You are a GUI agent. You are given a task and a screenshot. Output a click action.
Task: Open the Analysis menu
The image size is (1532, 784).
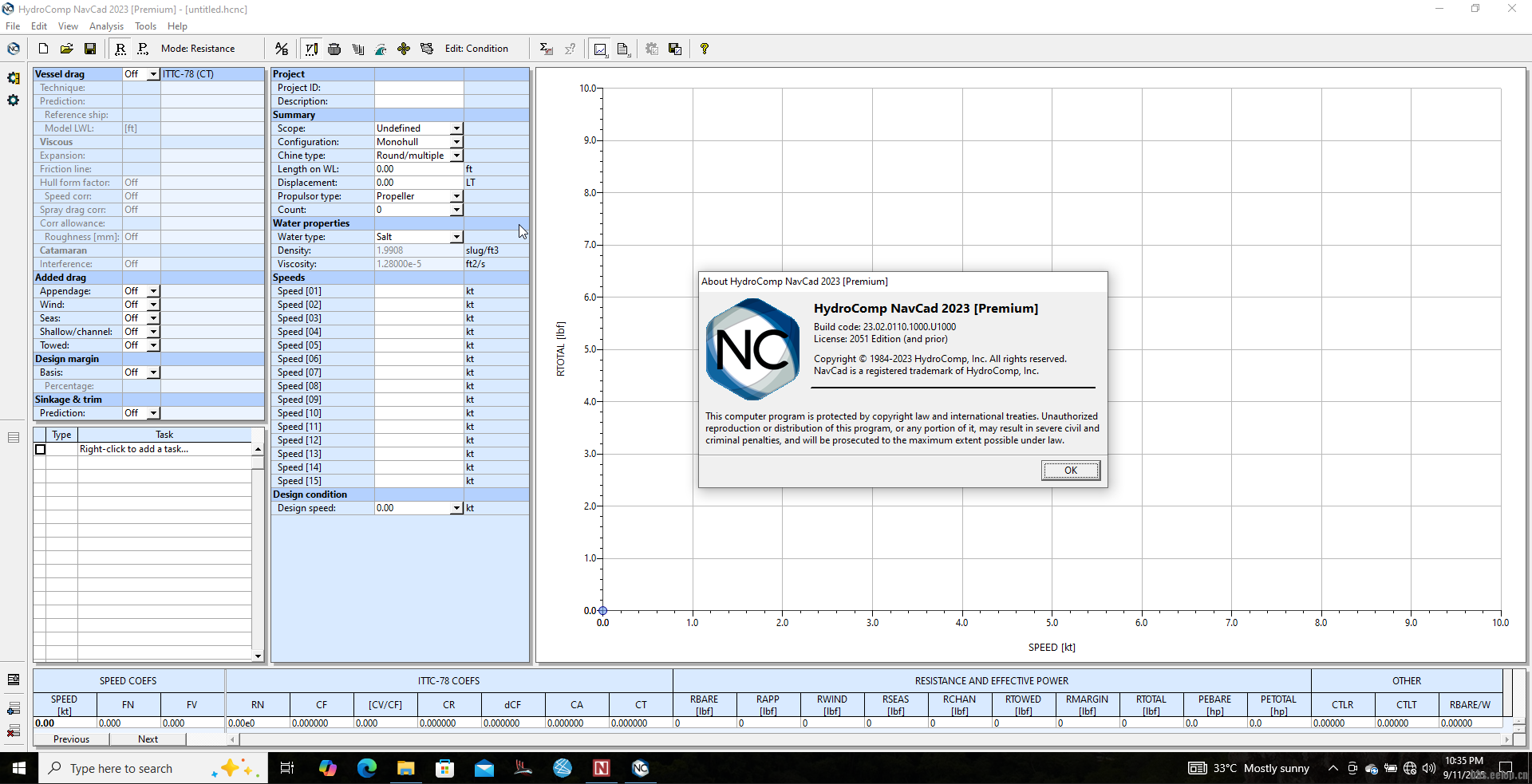[106, 26]
